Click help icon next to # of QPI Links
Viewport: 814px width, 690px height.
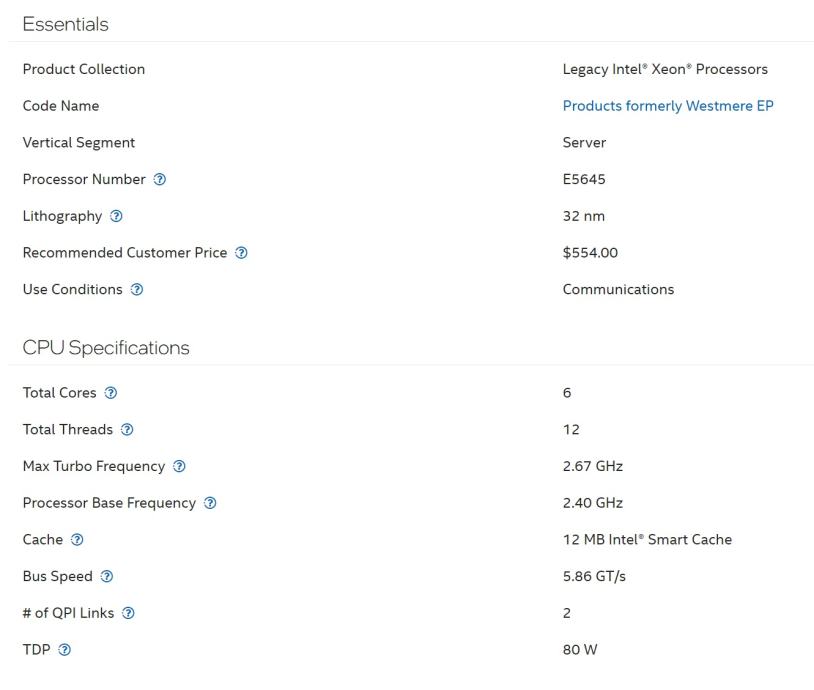pos(128,613)
